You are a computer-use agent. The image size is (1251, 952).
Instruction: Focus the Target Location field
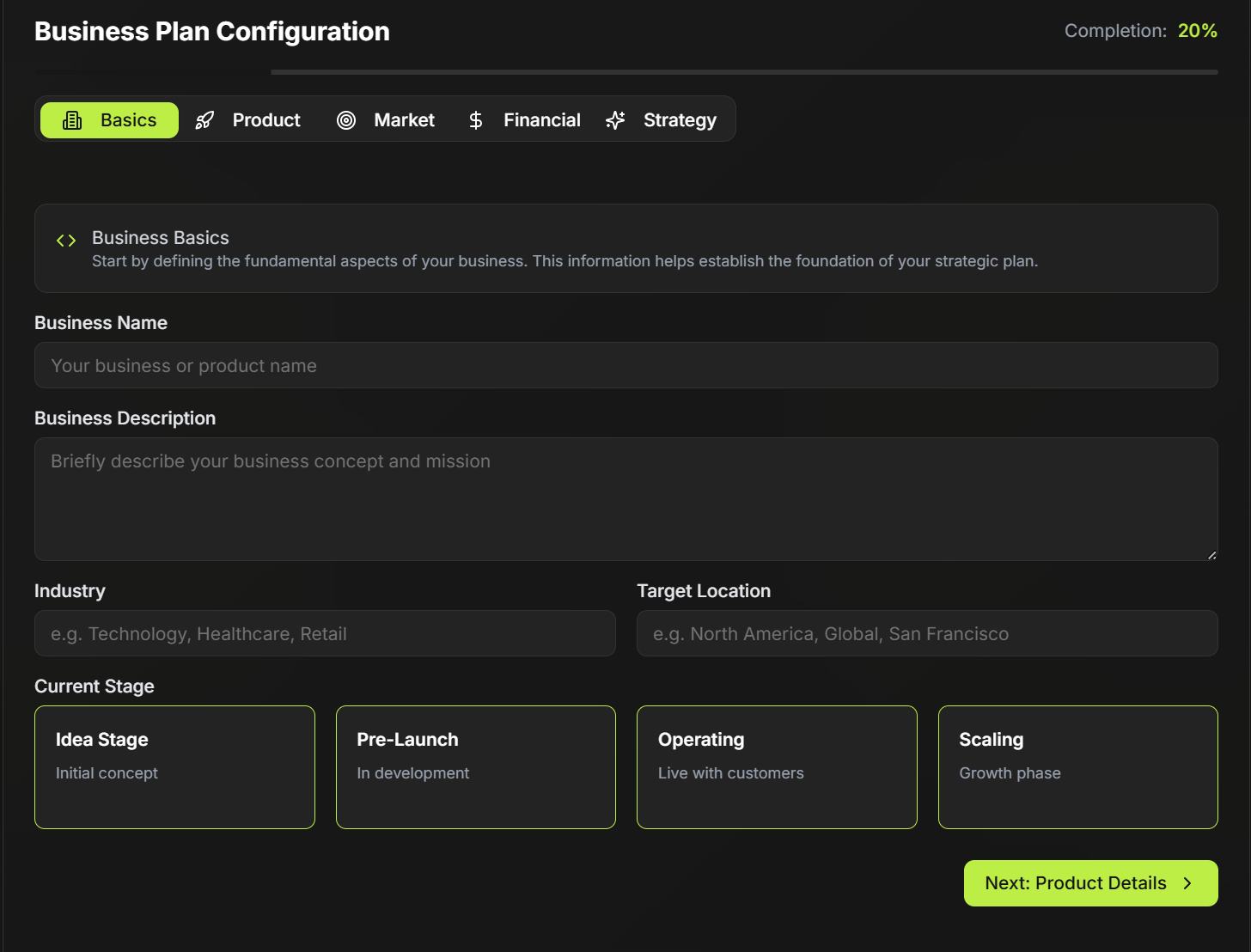927,633
